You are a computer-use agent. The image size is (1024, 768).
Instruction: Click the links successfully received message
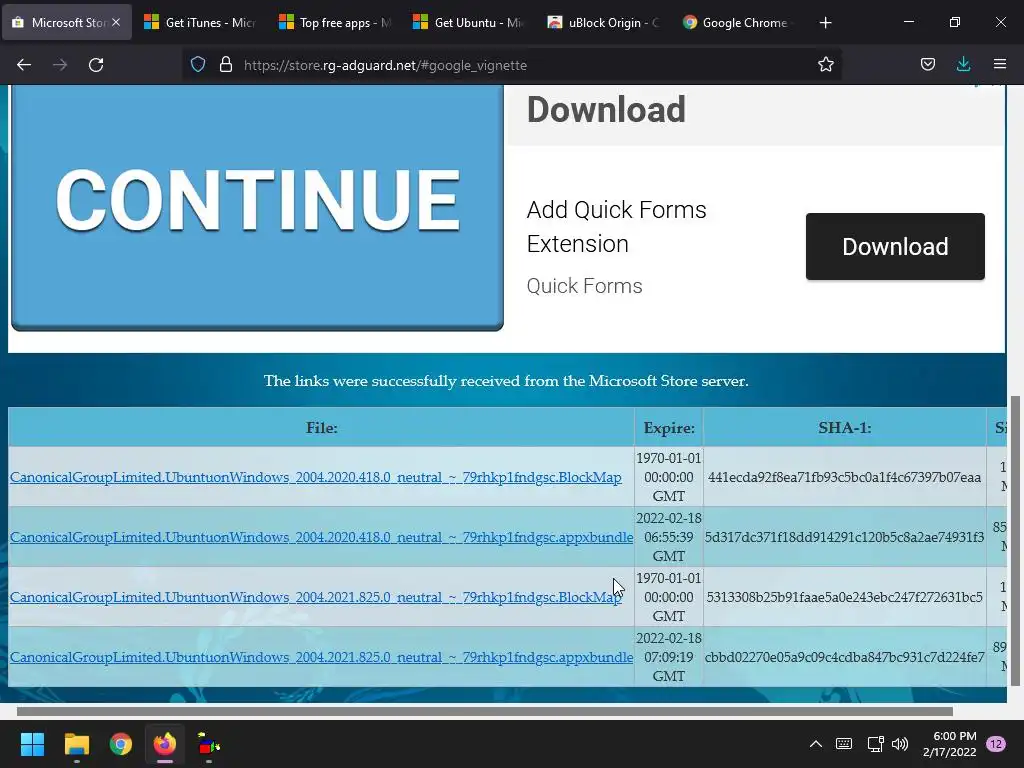click(x=506, y=381)
